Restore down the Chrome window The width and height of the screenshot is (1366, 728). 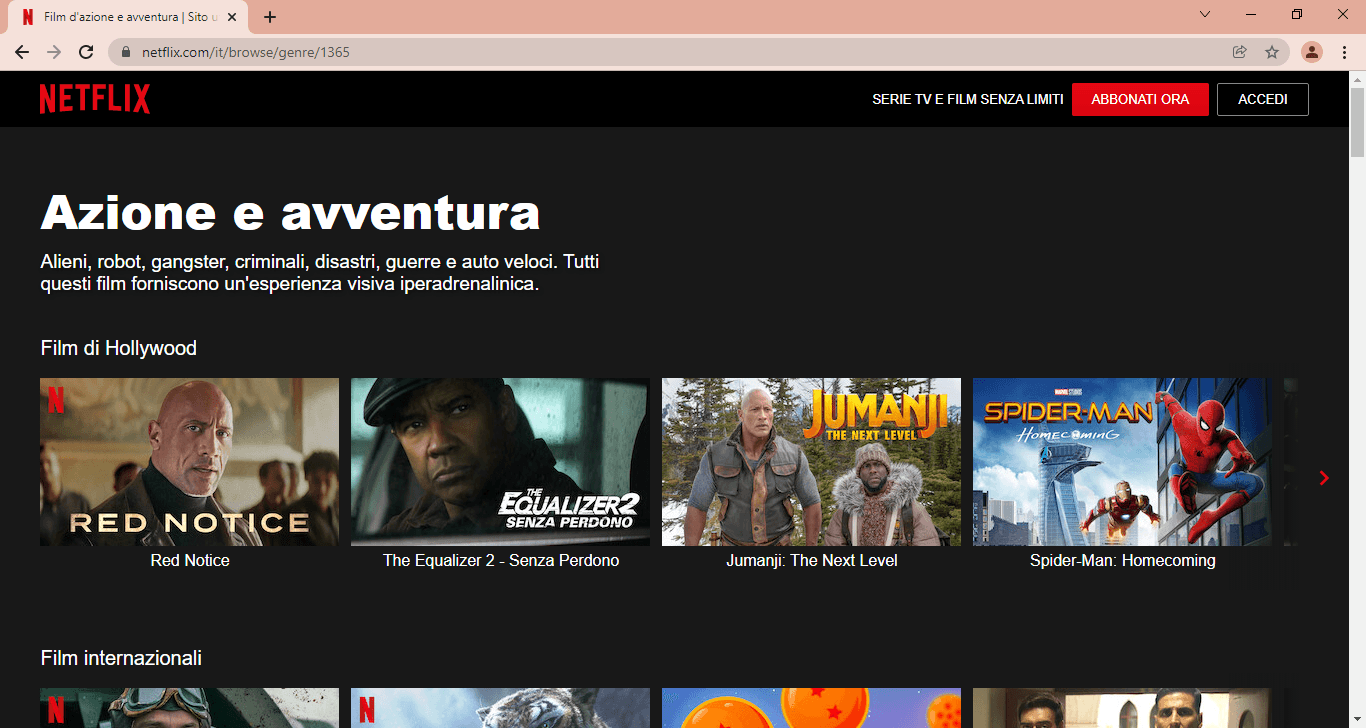pyautogui.click(x=1297, y=14)
